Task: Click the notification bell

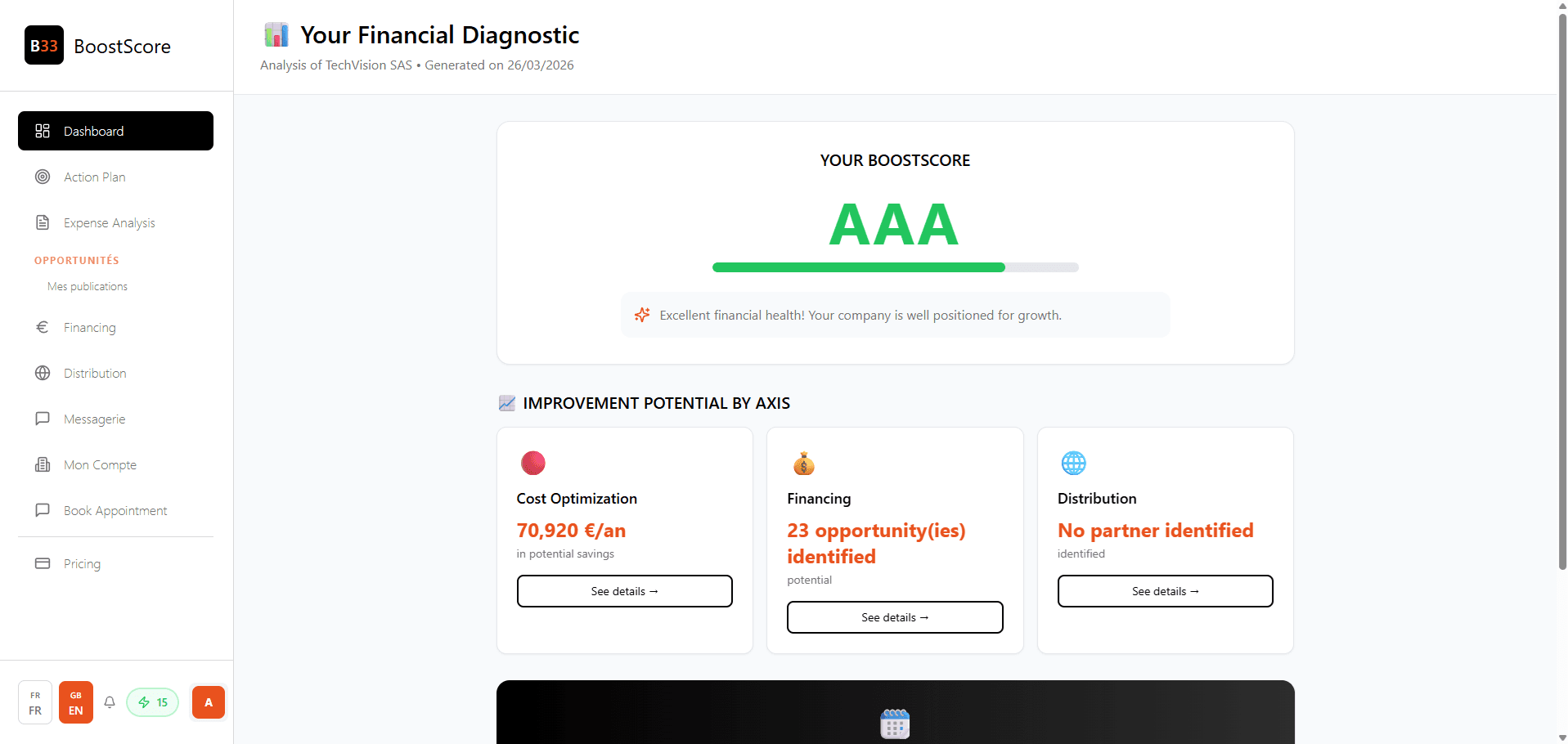Action: pos(110,702)
